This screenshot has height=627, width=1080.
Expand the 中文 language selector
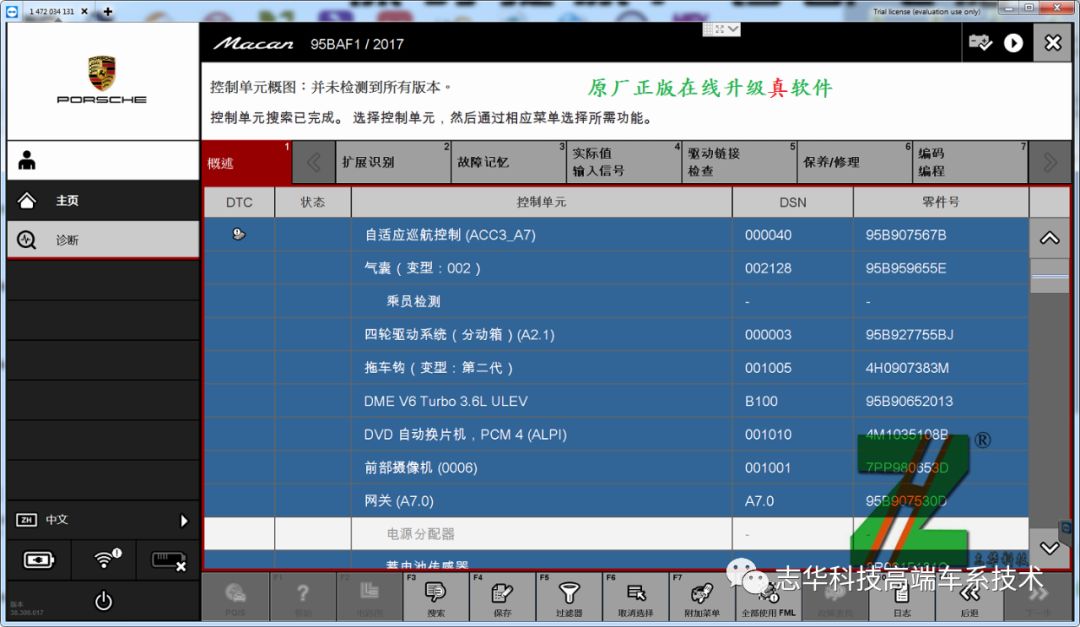pos(103,520)
